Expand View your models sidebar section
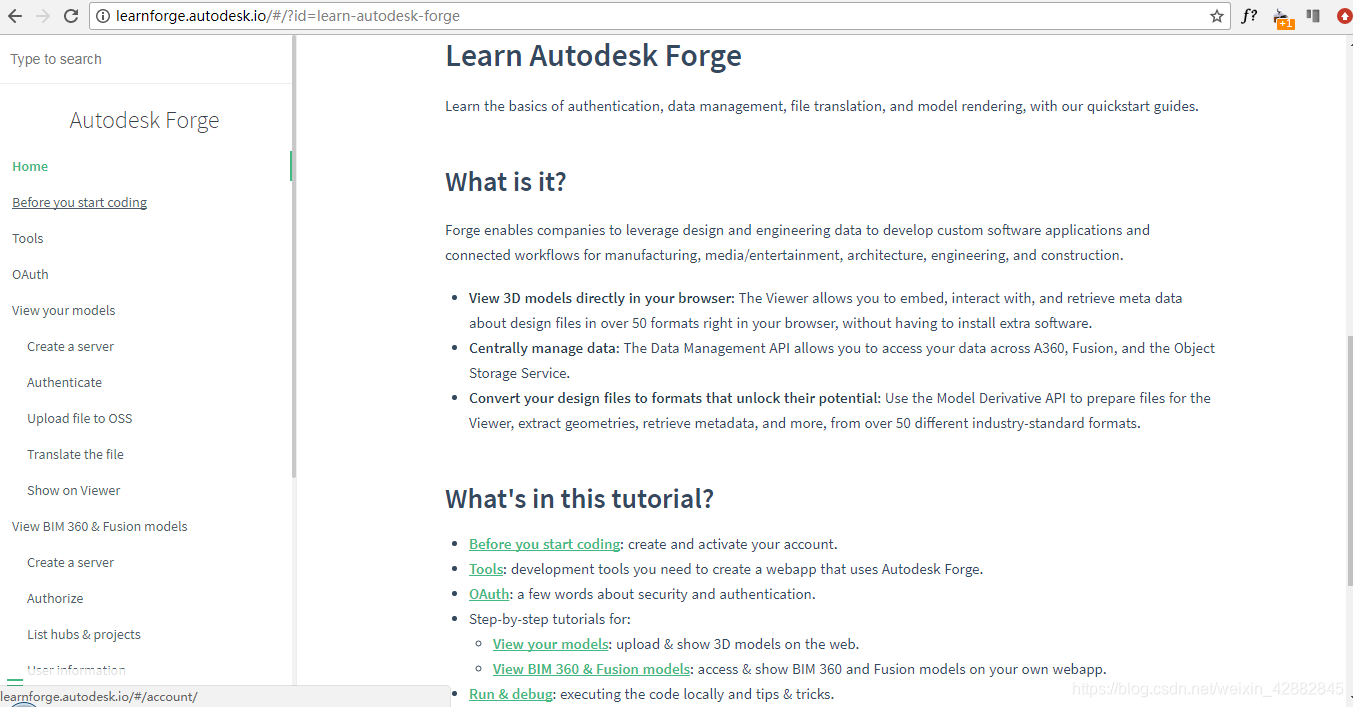Viewport: 1353px width, 707px height. [63, 310]
